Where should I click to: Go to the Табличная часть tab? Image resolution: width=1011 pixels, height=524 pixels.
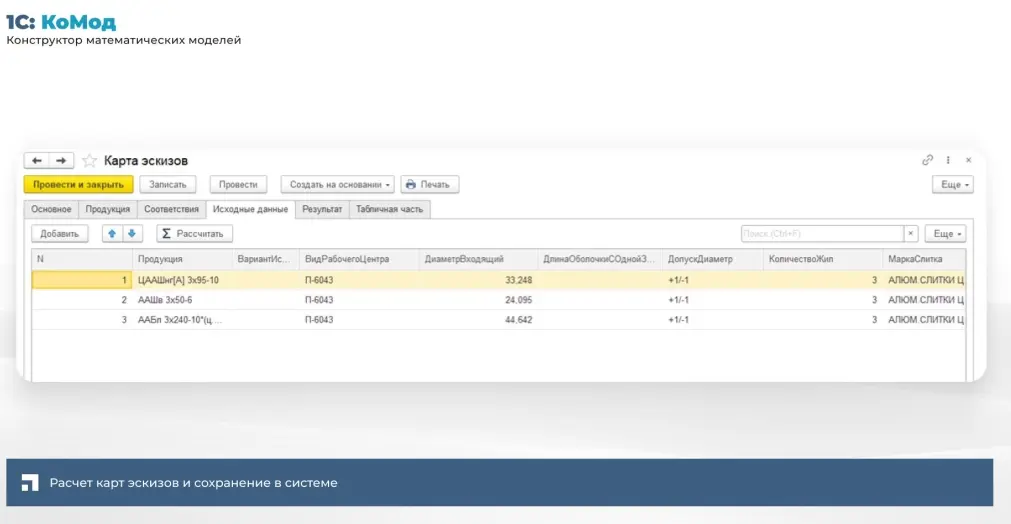(x=390, y=209)
